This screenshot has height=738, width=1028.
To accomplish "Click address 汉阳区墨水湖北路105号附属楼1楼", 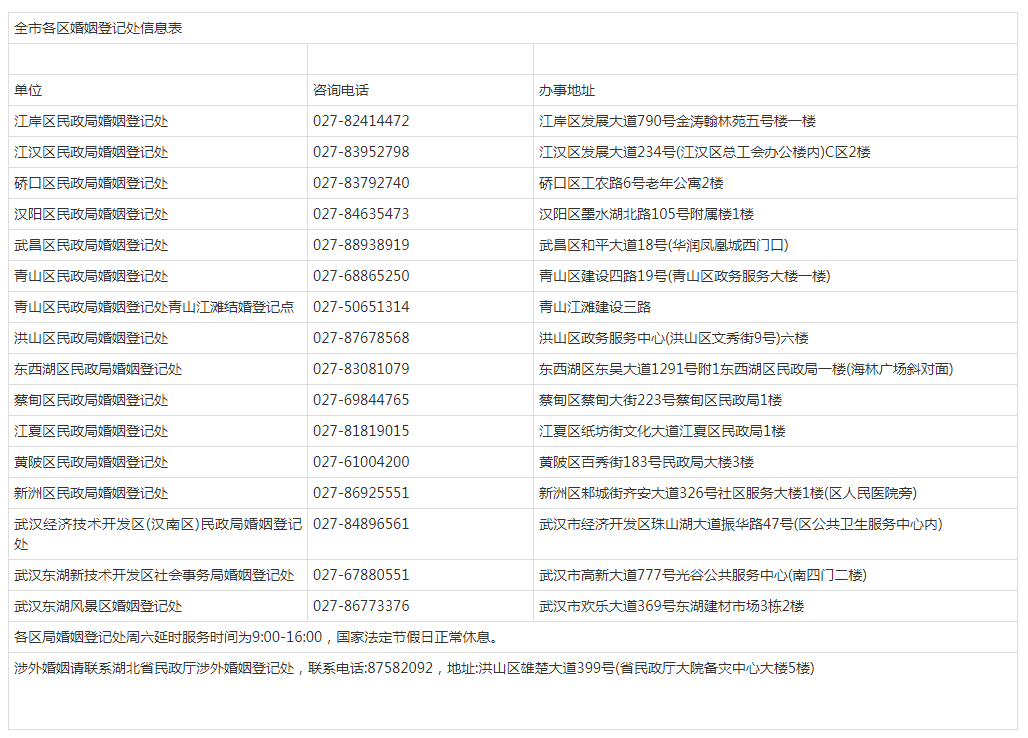I will click(x=646, y=214).
